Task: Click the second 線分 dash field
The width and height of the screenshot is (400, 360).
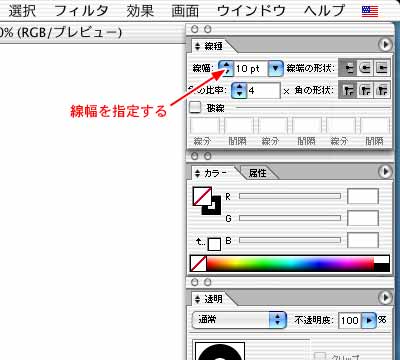Action: (x=273, y=126)
